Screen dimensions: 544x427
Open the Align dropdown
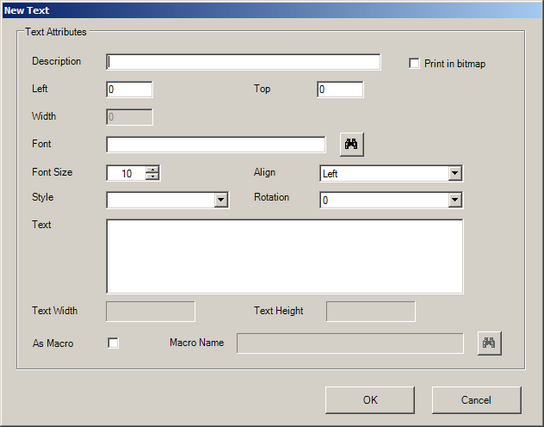(454, 173)
